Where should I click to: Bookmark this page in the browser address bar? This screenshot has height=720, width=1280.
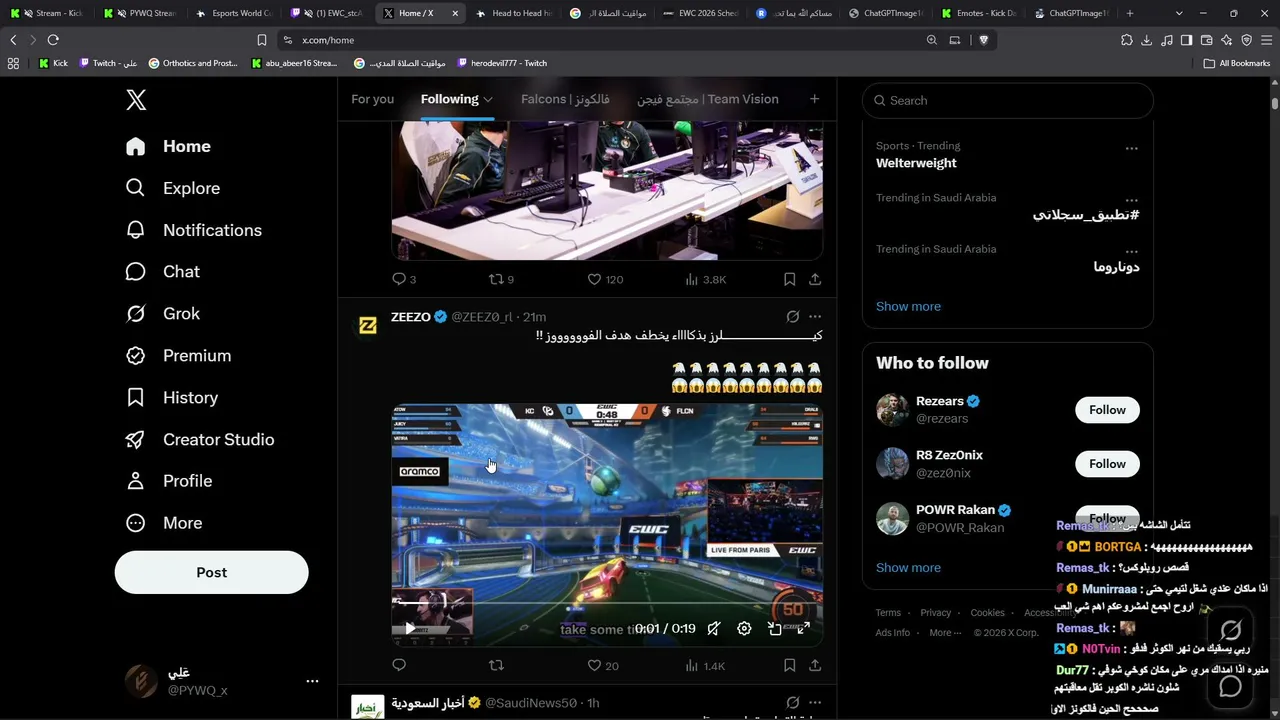tap(261, 40)
